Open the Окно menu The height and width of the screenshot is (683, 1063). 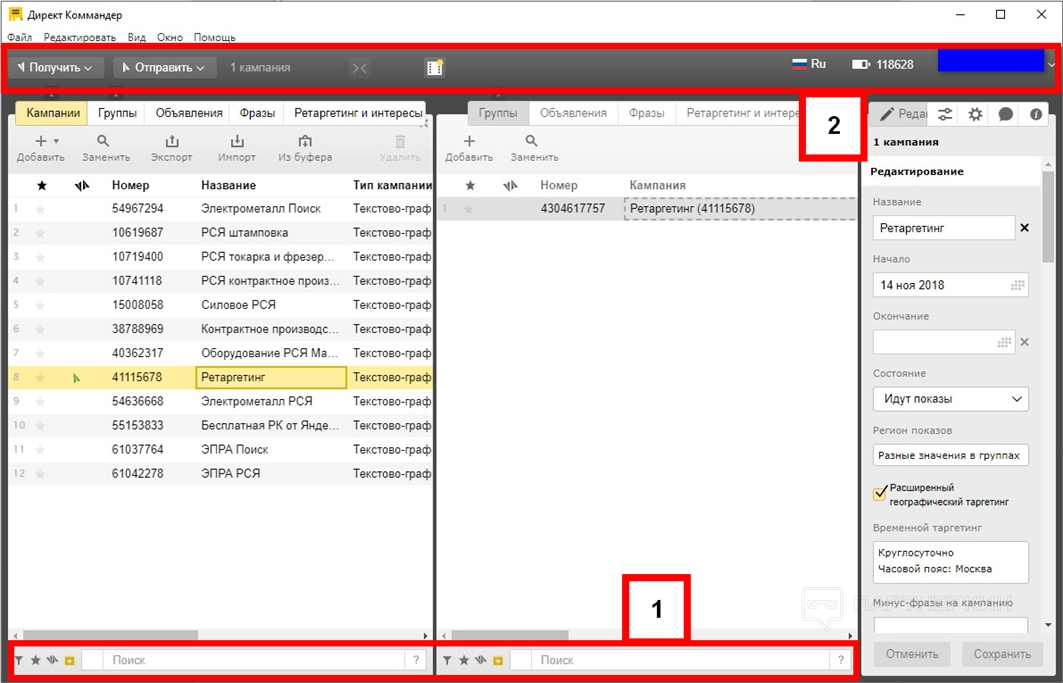coord(169,37)
